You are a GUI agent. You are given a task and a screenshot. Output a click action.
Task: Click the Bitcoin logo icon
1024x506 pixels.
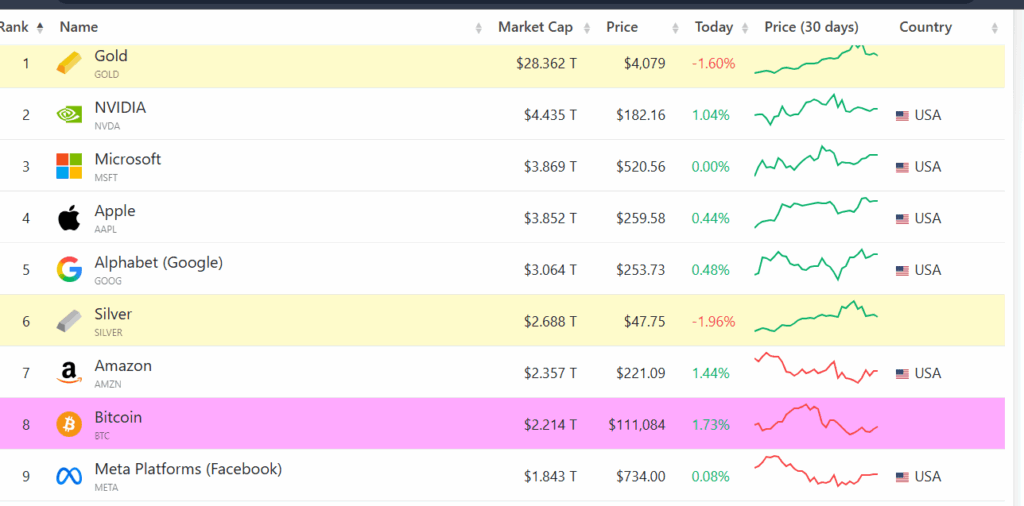pyautogui.click(x=69, y=425)
